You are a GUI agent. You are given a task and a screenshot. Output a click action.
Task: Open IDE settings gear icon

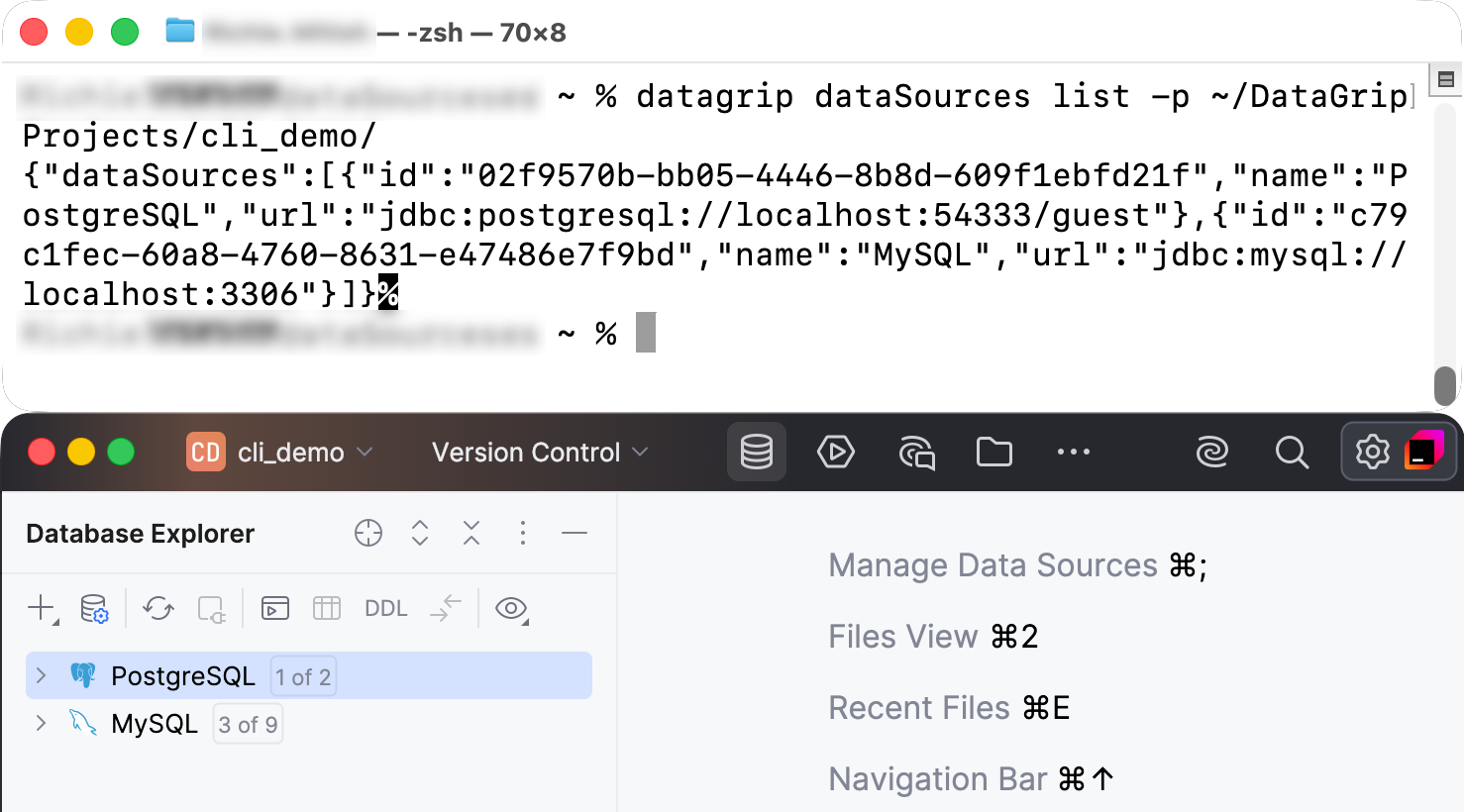pos(1372,453)
